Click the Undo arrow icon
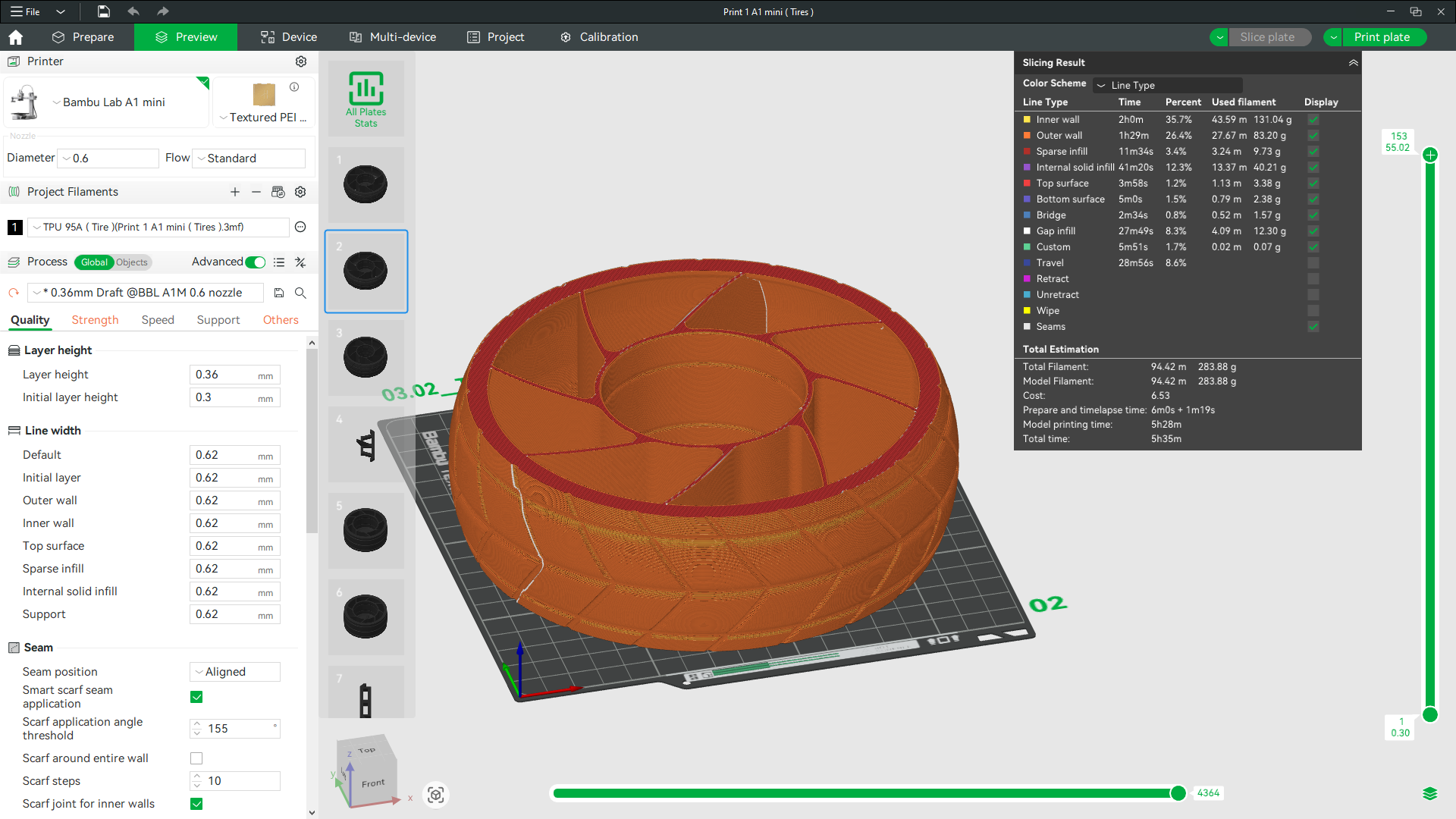Image resolution: width=1456 pixels, height=819 pixels. pyautogui.click(x=133, y=11)
